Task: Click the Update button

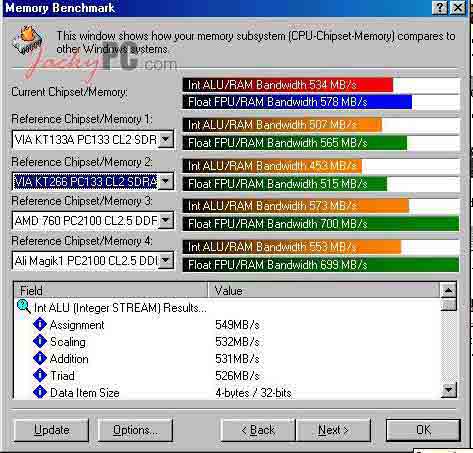Action: click(51, 430)
